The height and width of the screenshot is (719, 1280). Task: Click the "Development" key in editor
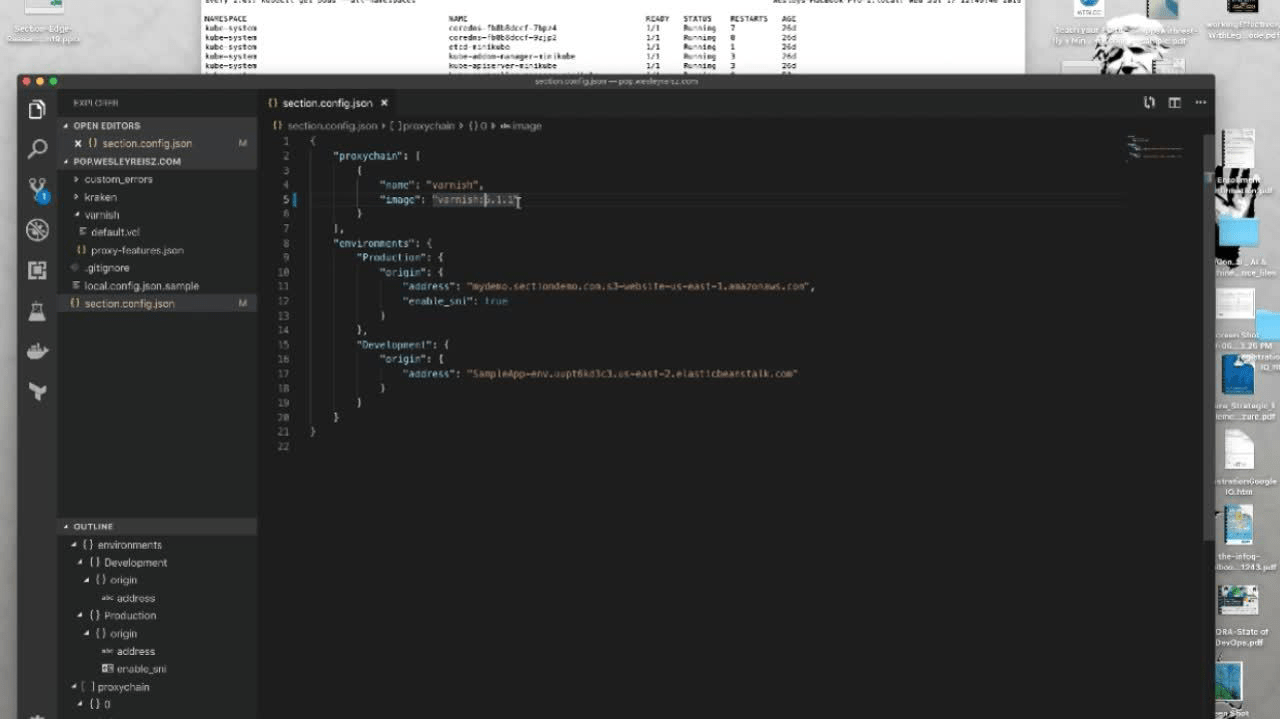(x=398, y=345)
